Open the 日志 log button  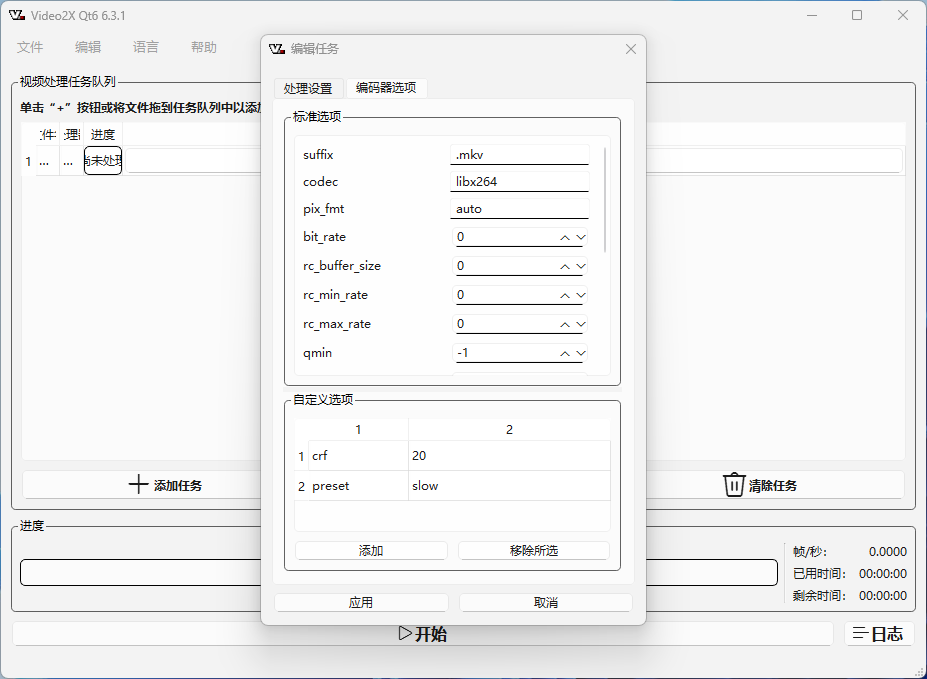[879, 634]
